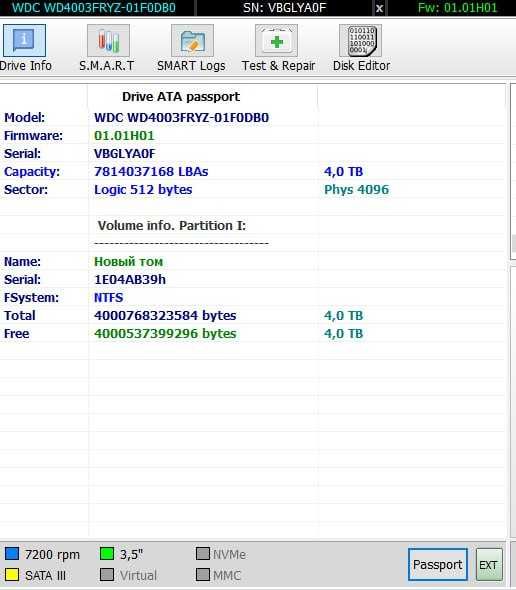Select the Logic 512 bytes sector value
The height and width of the screenshot is (590, 516).
[143, 190]
